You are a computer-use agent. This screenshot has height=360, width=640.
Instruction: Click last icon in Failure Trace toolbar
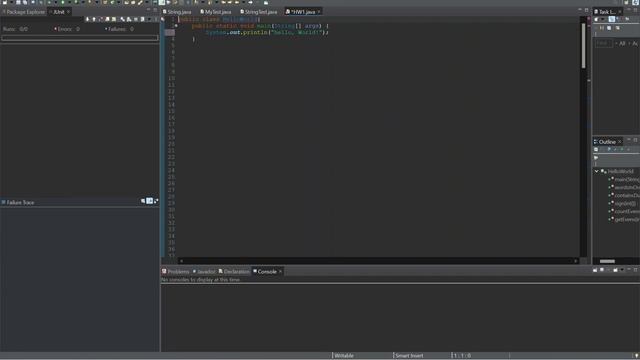tap(156, 201)
